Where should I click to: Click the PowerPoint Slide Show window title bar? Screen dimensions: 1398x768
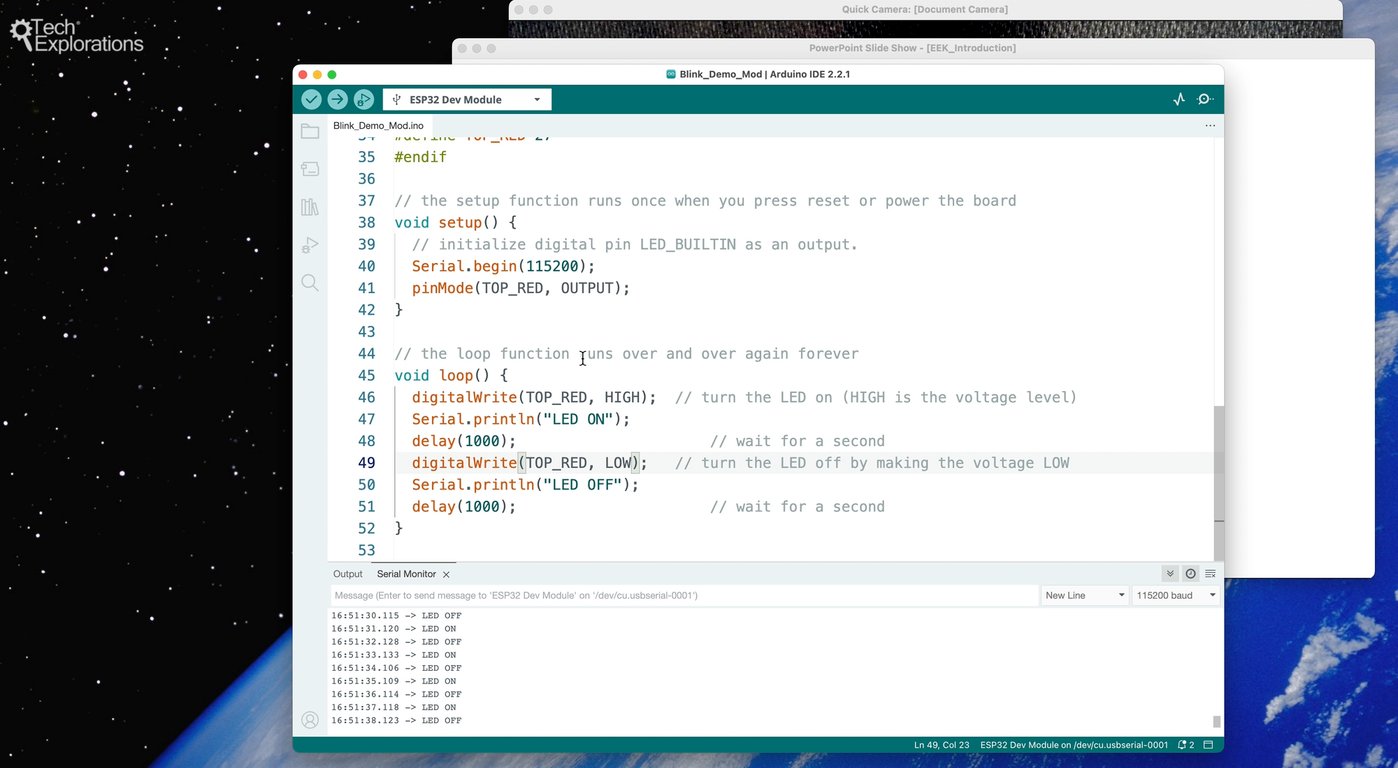912,48
